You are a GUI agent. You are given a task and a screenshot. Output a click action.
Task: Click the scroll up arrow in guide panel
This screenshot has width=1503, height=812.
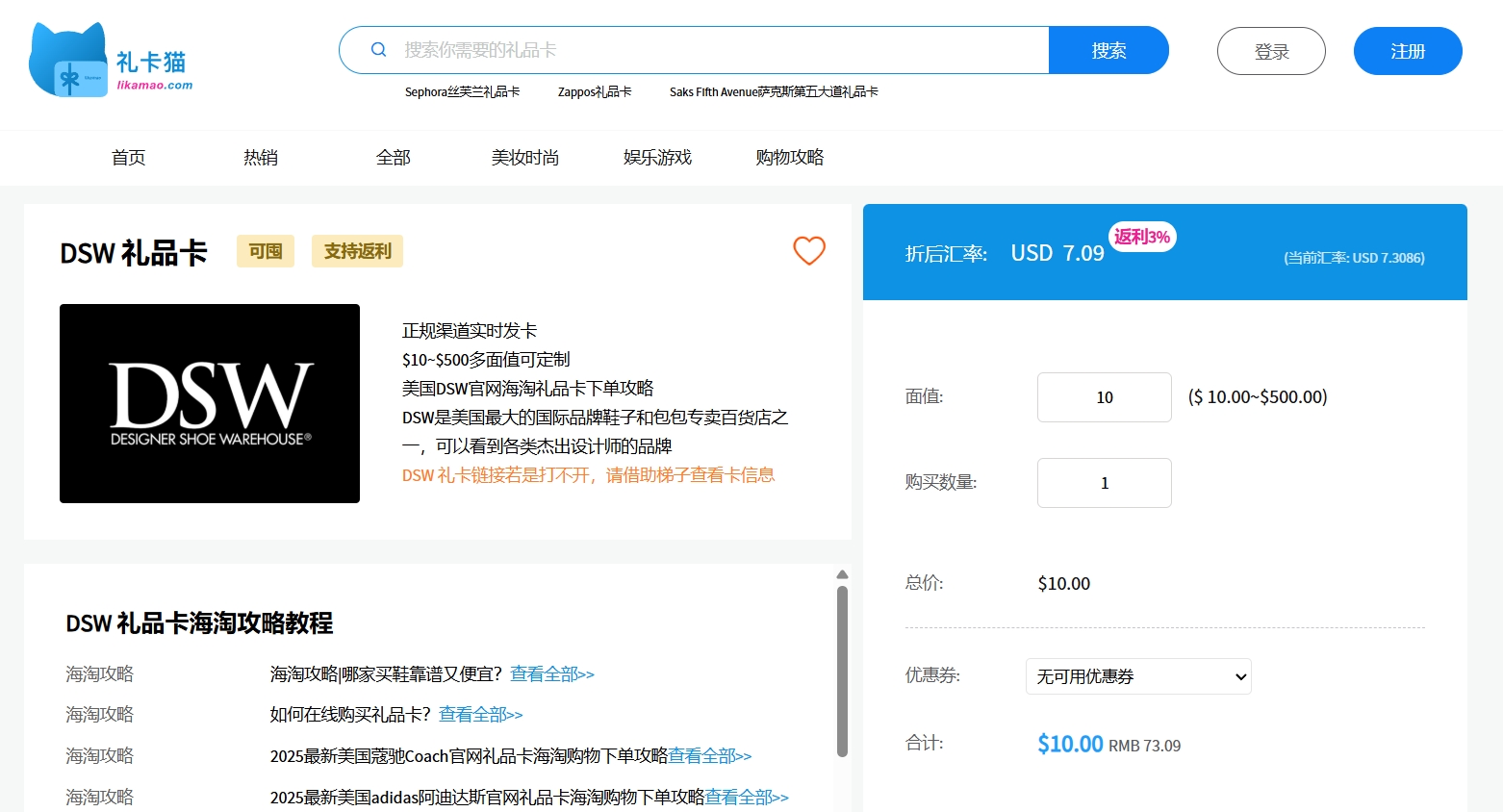pyautogui.click(x=842, y=574)
